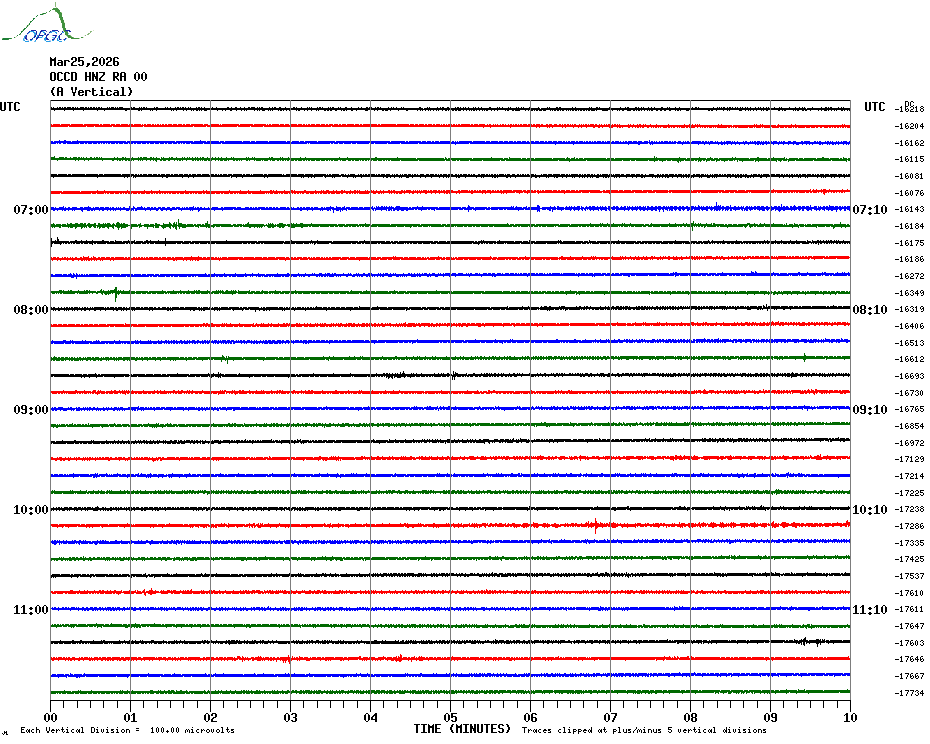
Task: Click the 05 minute tick label
Action: tap(450, 717)
